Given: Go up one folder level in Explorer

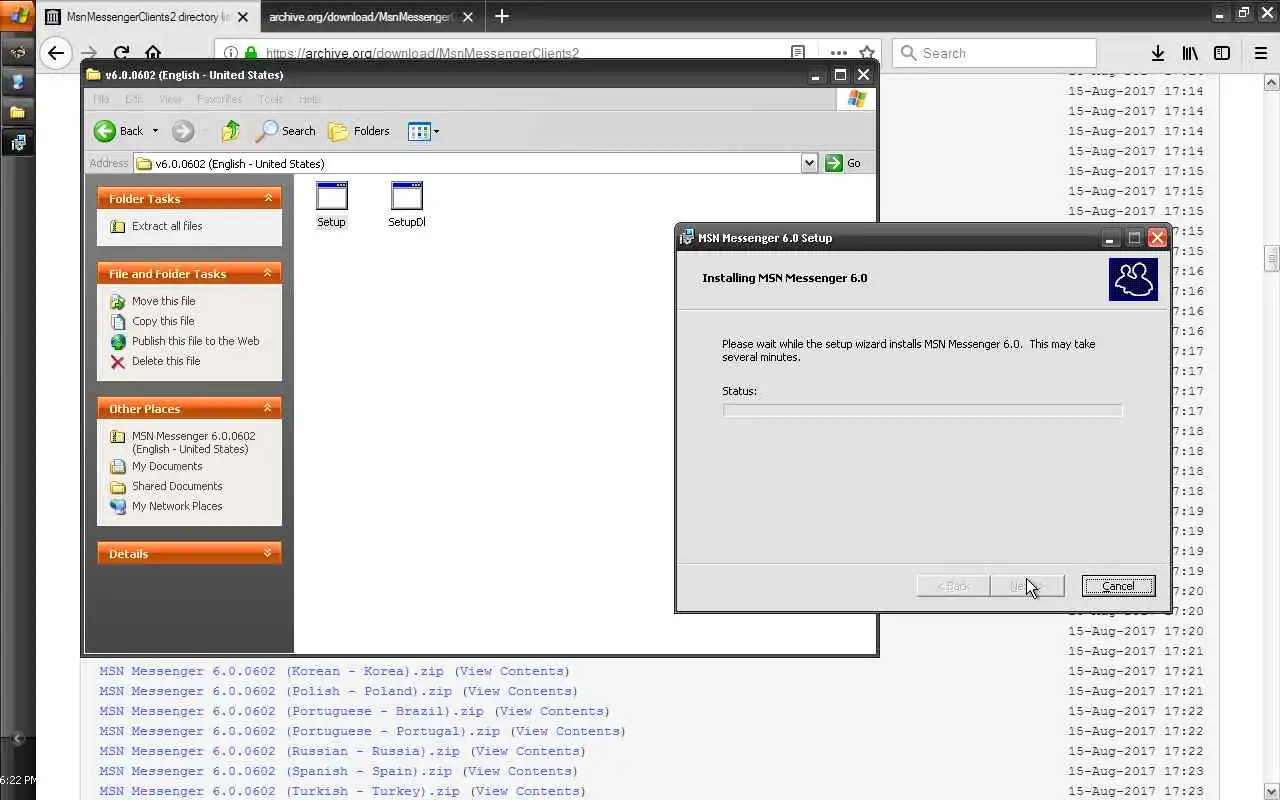Looking at the screenshot, I should (x=231, y=131).
